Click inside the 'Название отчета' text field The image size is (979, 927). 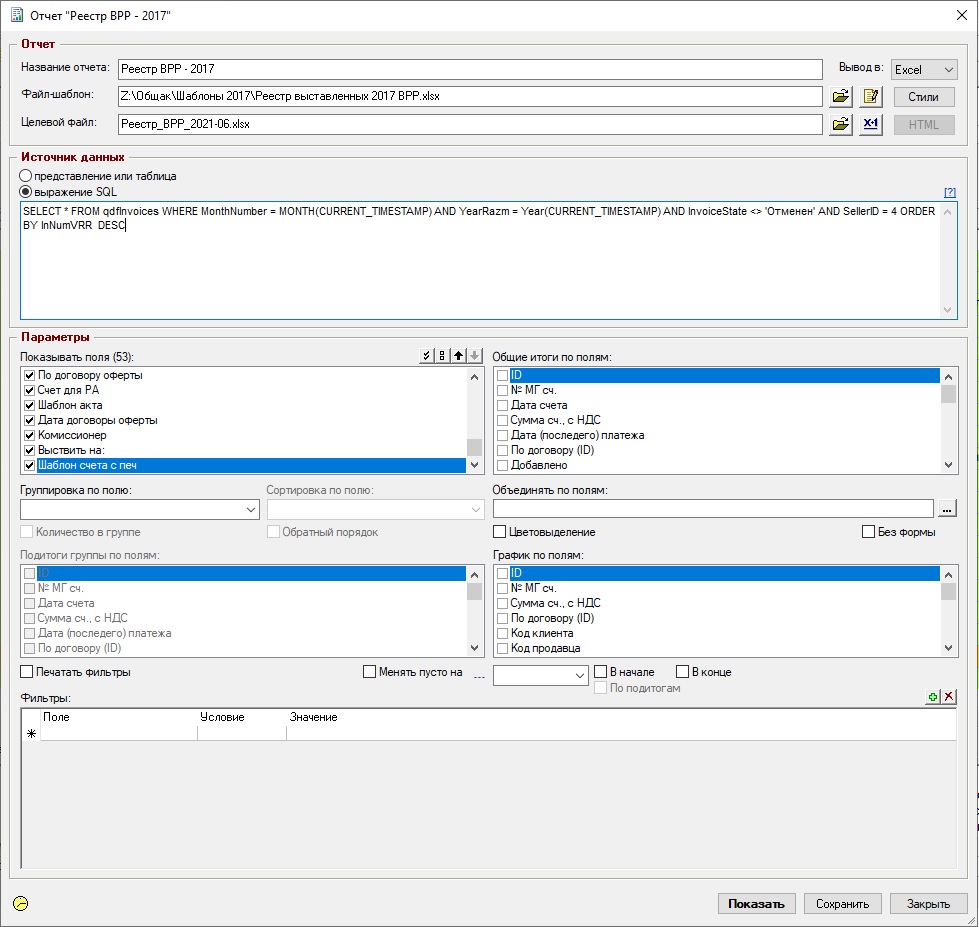469,69
